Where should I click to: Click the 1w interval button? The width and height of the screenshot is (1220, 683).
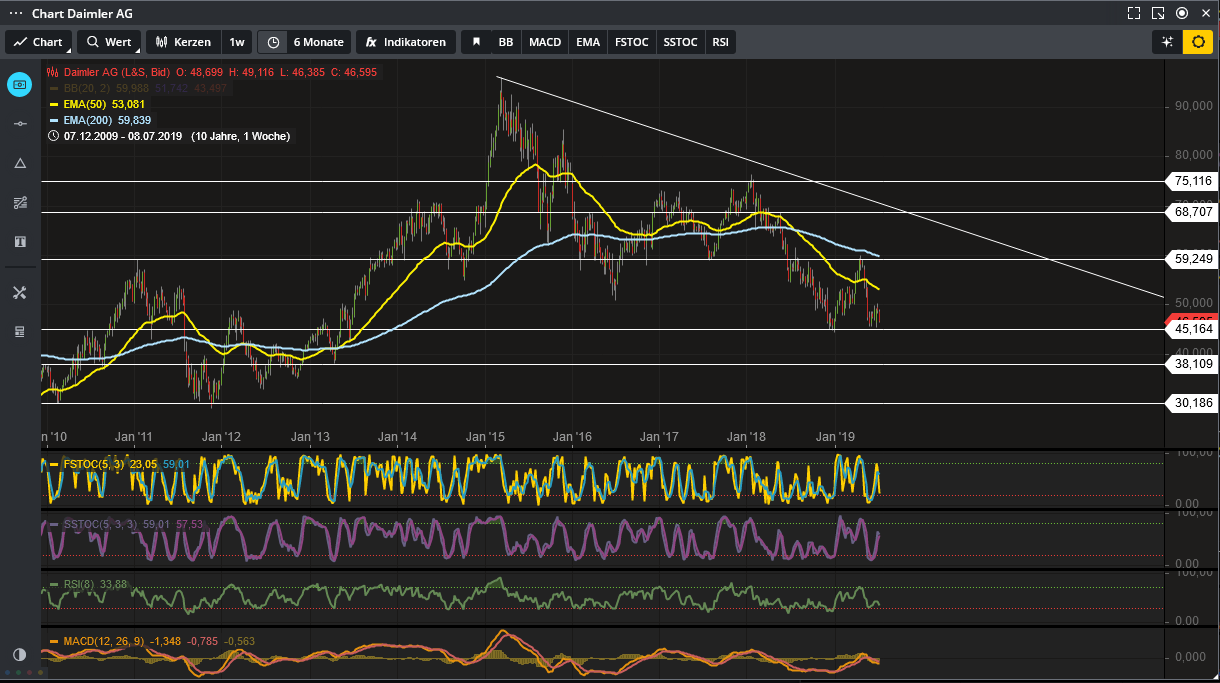[x=237, y=42]
